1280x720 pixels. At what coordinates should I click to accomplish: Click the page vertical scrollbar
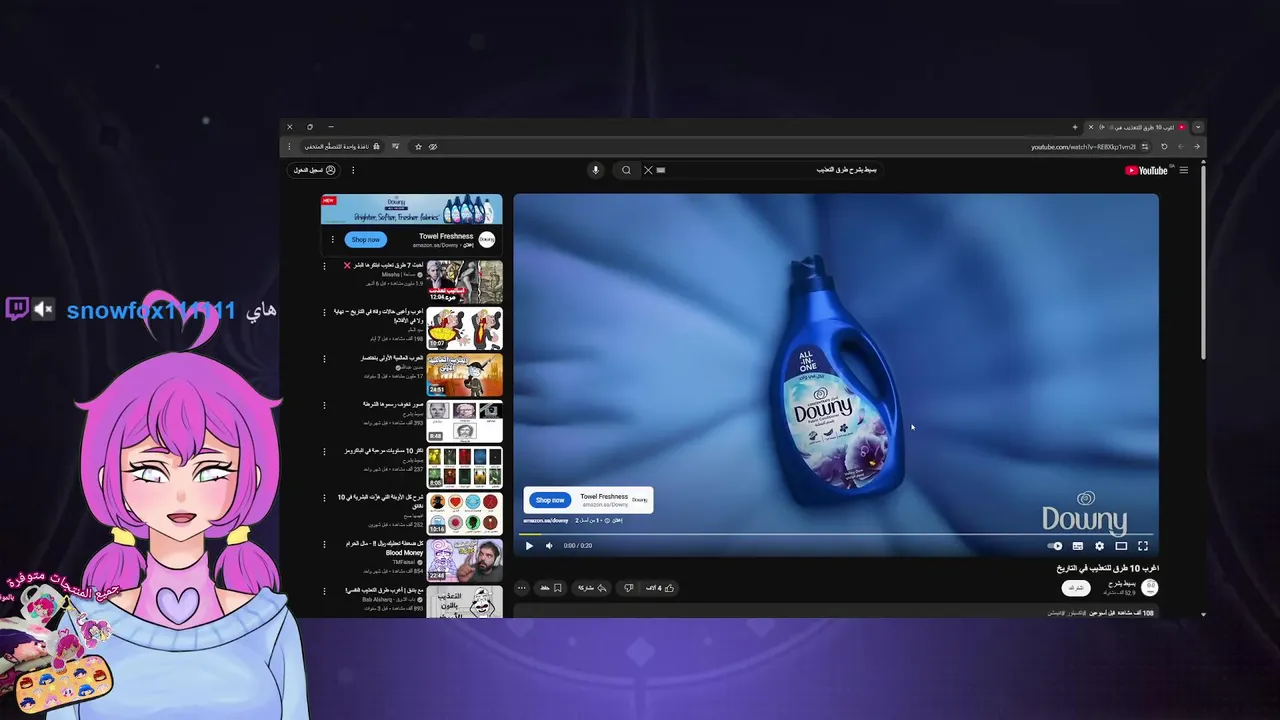click(1203, 262)
